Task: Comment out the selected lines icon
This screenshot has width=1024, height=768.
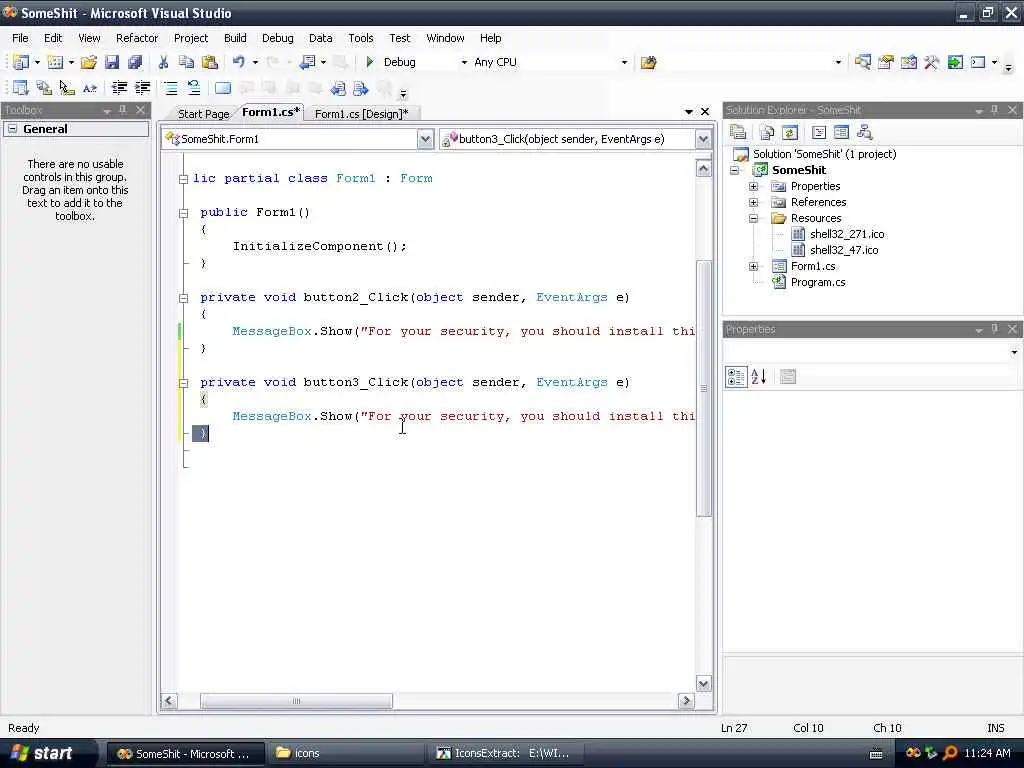Action: (x=170, y=88)
